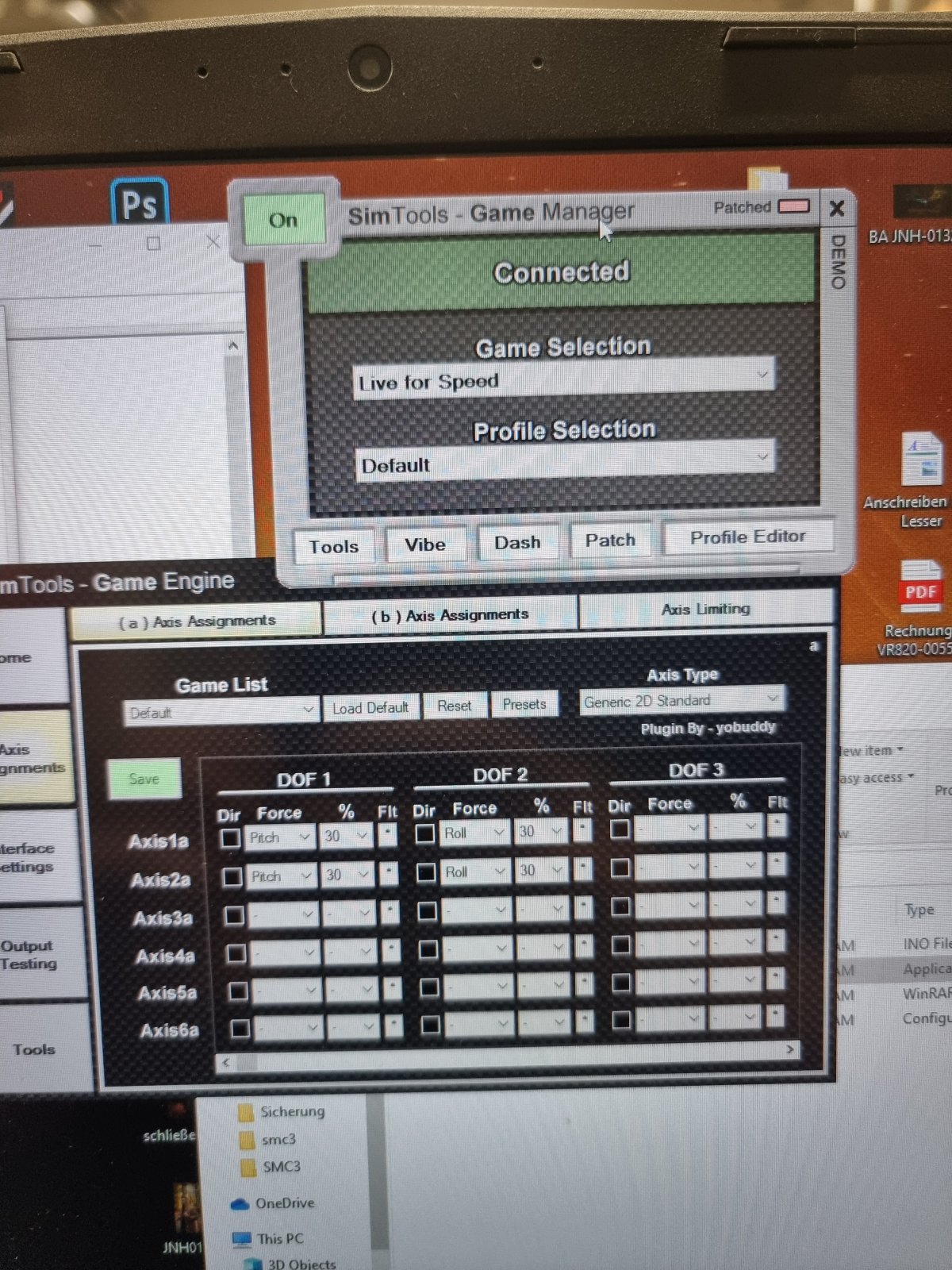Viewport: 952px width, 1270px height.
Task: Check Dir box for Axis1a DOF 3
Action: (x=620, y=829)
